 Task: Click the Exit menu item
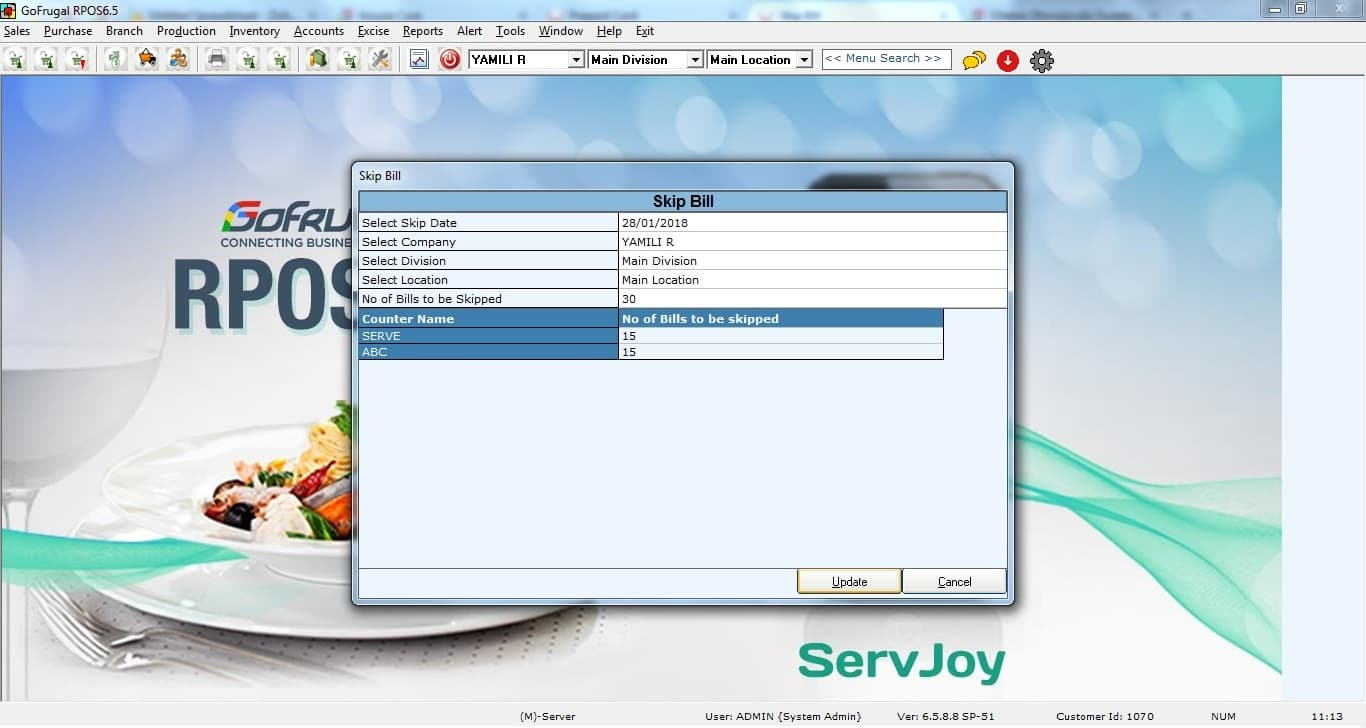pyautogui.click(x=645, y=31)
